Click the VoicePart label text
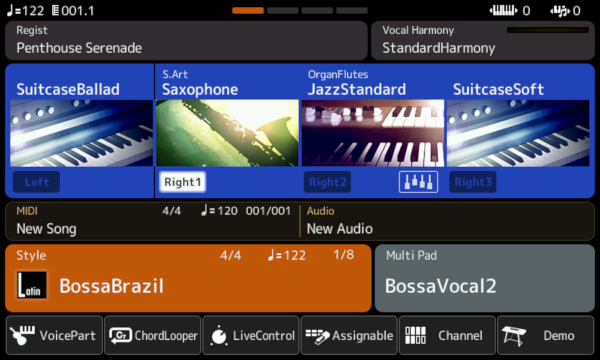Screen dimensions: 600x360 coord(67,336)
